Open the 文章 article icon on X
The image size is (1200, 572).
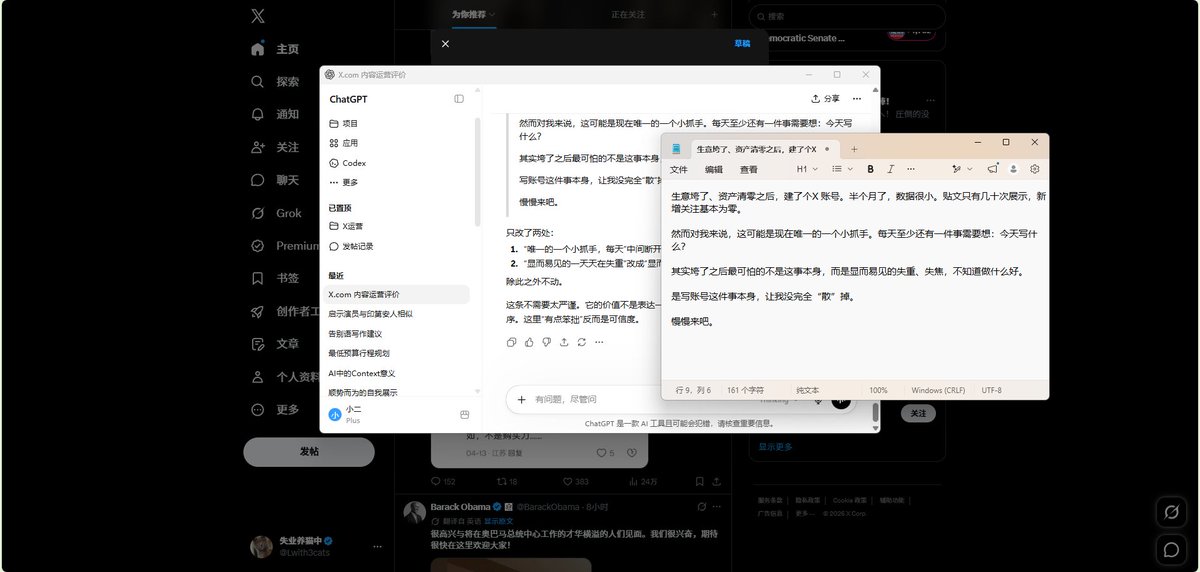click(x=258, y=343)
